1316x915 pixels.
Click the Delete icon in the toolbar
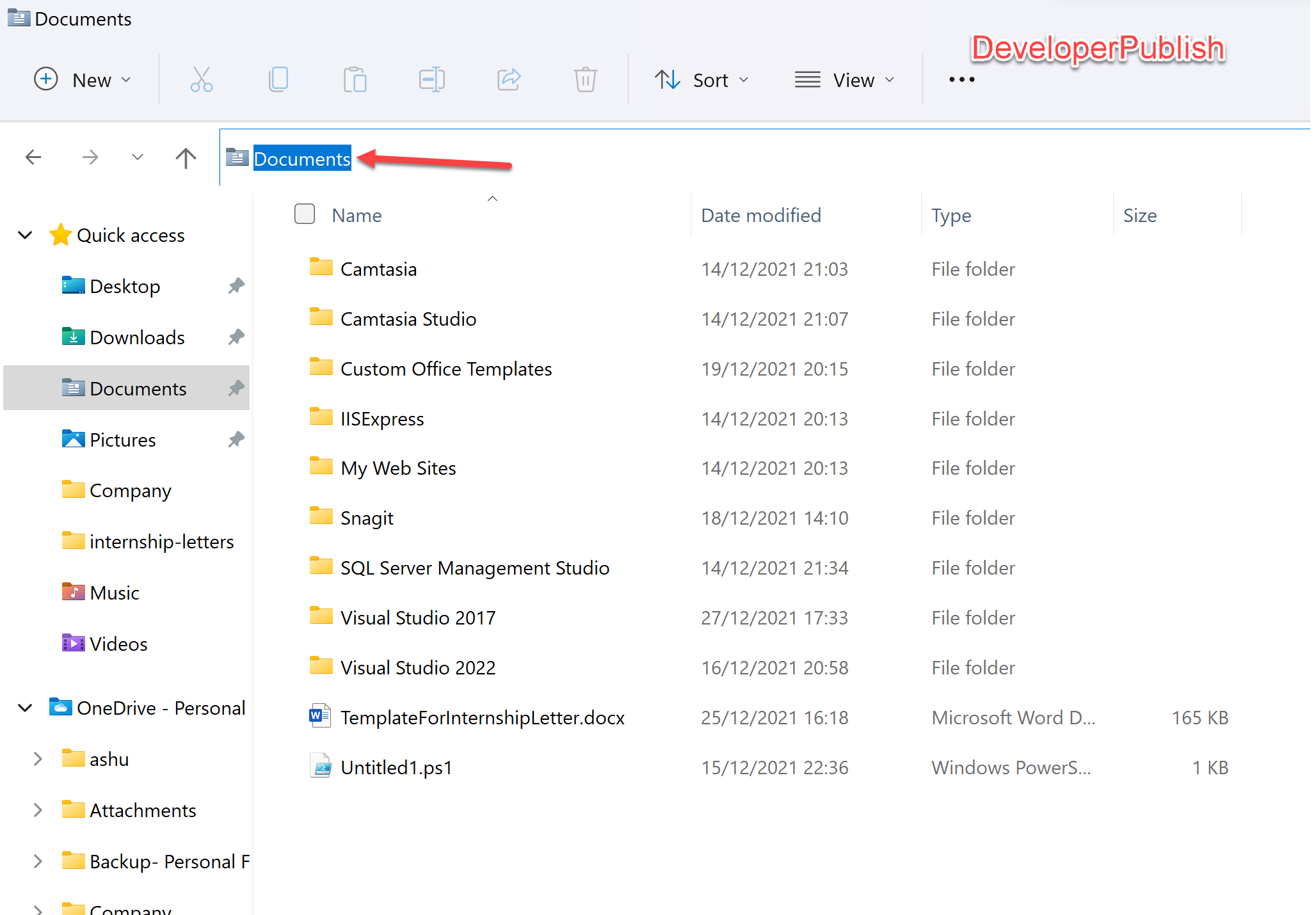point(585,79)
